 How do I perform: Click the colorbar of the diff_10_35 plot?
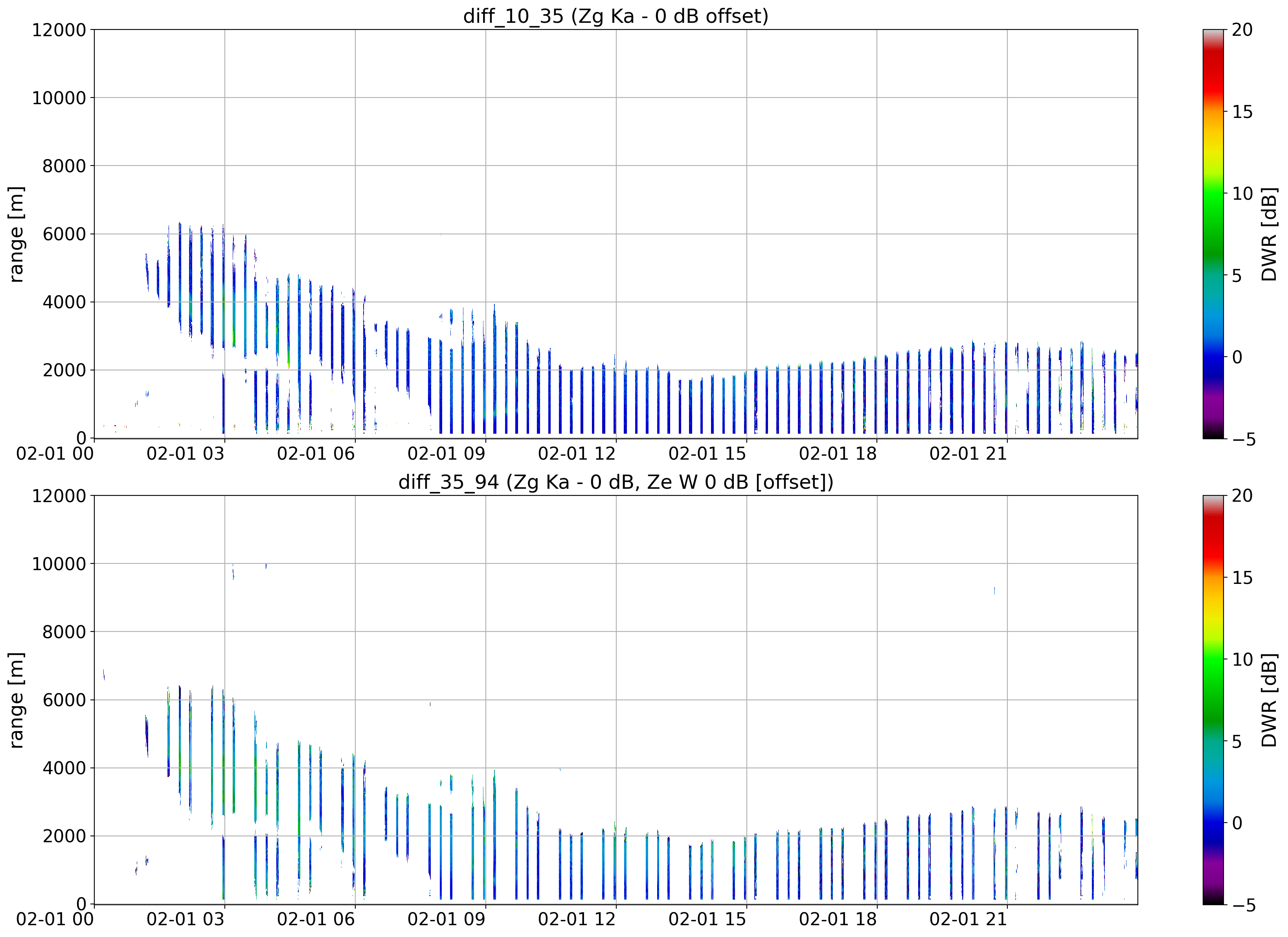tap(1214, 234)
